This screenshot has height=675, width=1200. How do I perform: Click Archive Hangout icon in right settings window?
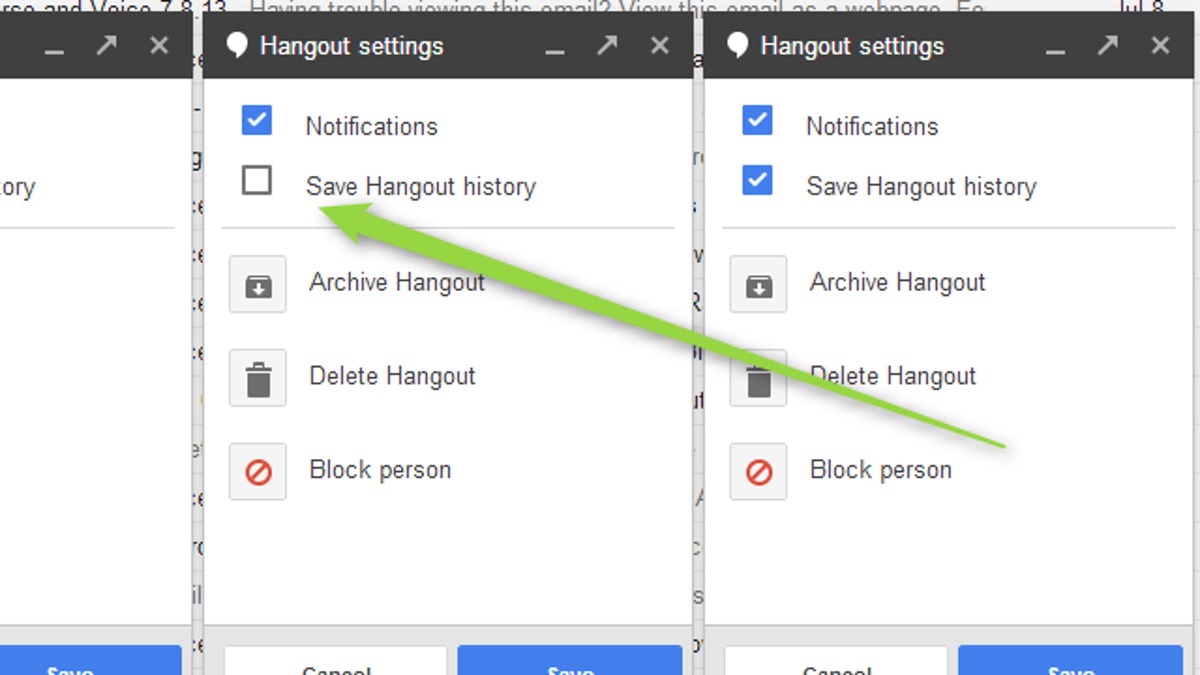758,284
